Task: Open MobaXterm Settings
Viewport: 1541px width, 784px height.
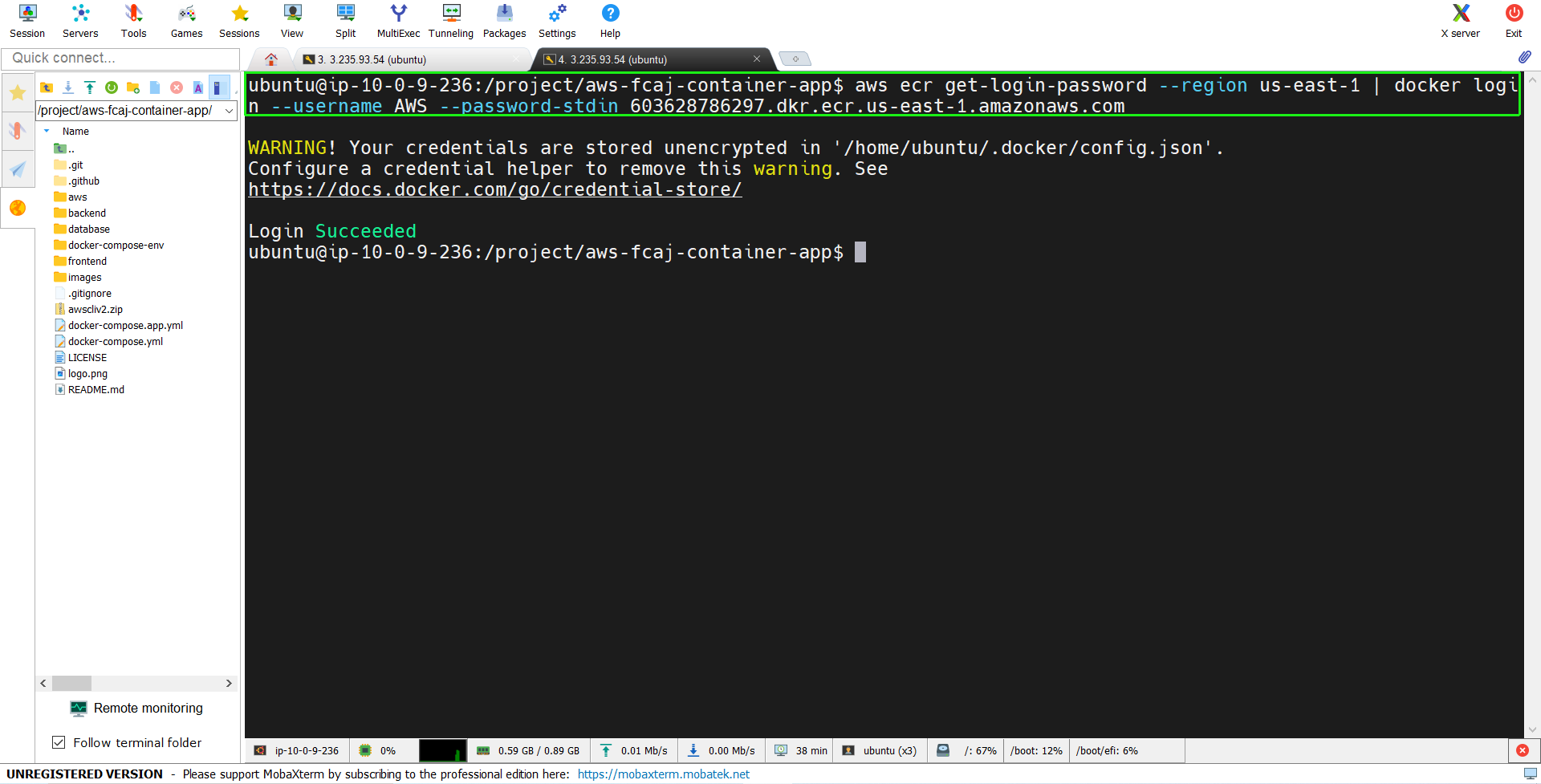Action: pyautogui.click(x=557, y=22)
